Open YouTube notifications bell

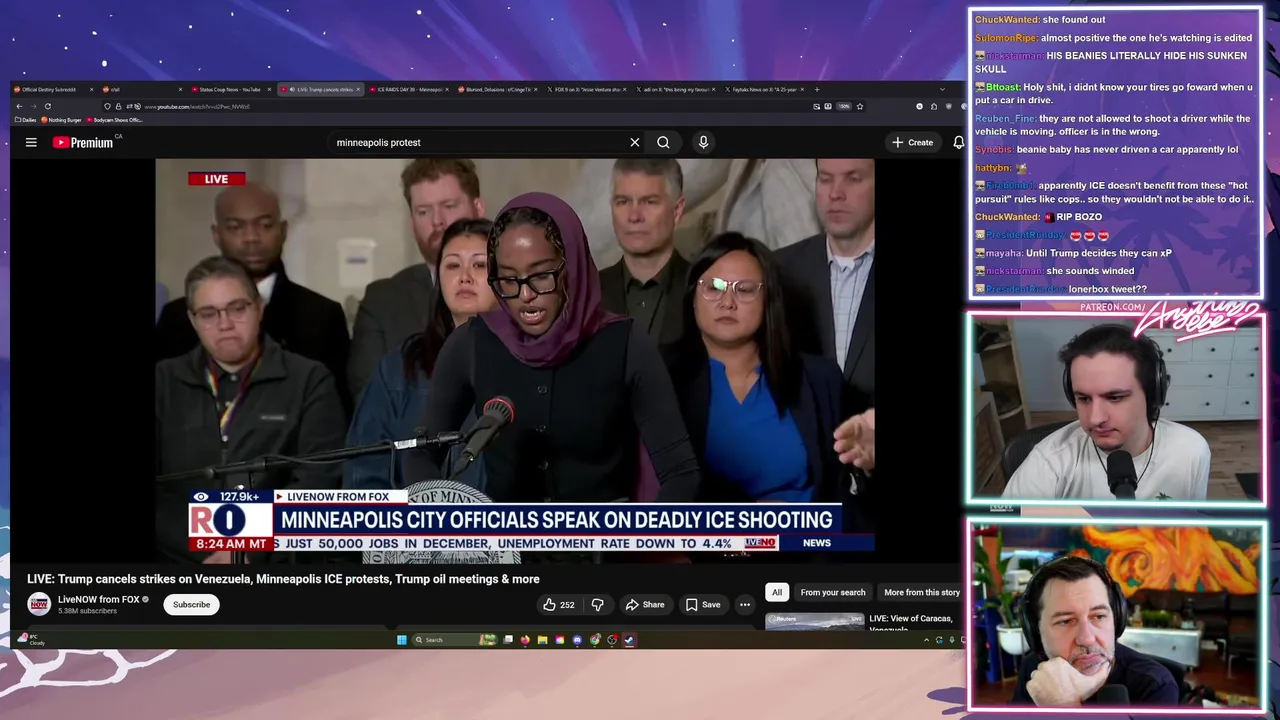[958, 142]
